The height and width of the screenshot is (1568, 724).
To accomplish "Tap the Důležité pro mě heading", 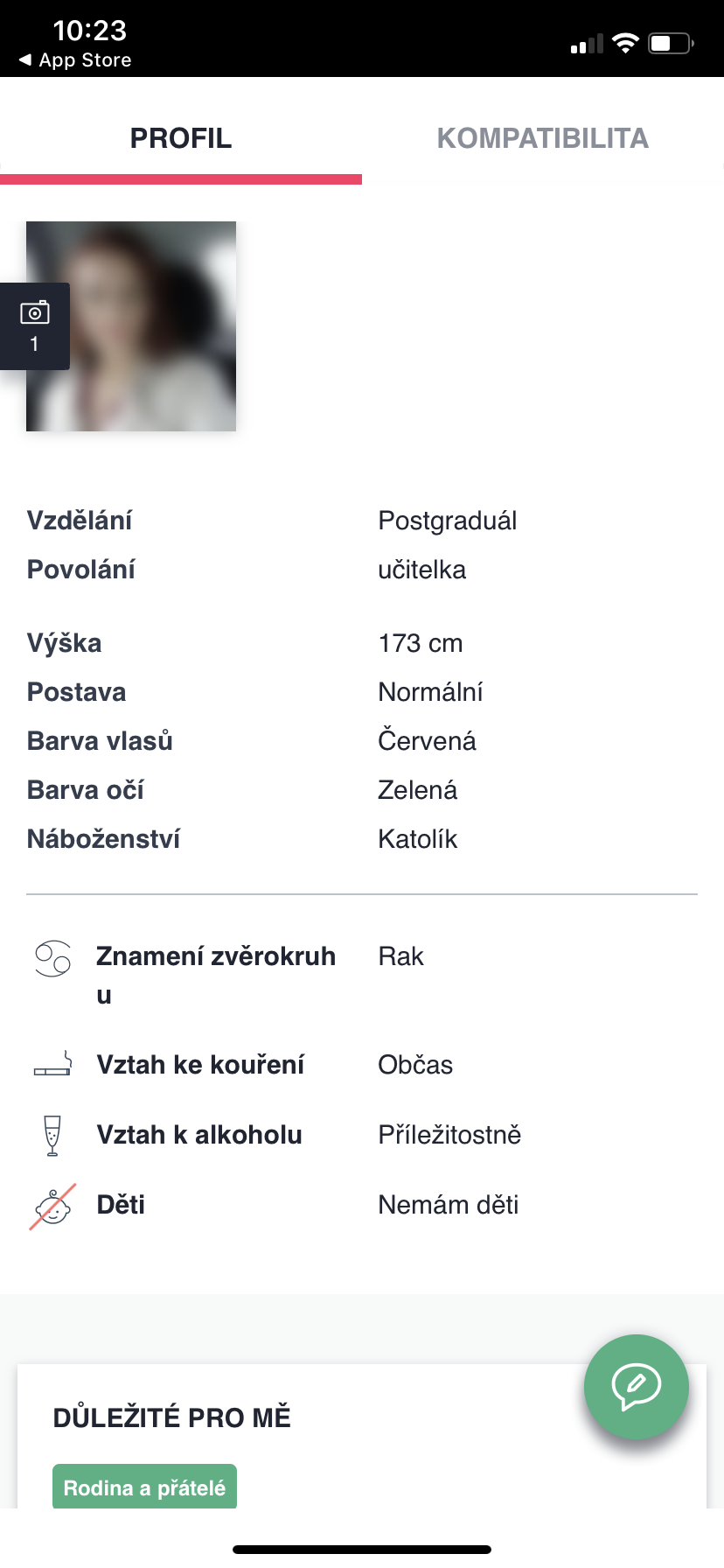I will (x=172, y=1417).
